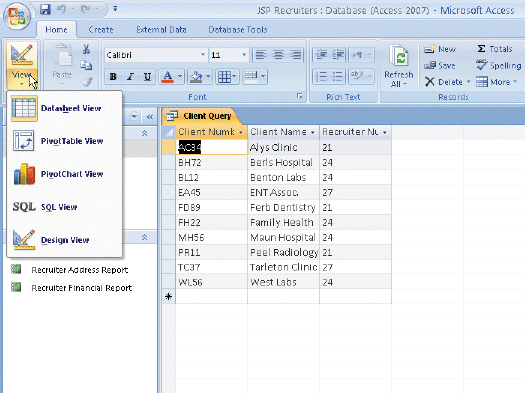The width and height of the screenshot is (525, 393).
Task: Open the More records menu
Action: [497, 82]
